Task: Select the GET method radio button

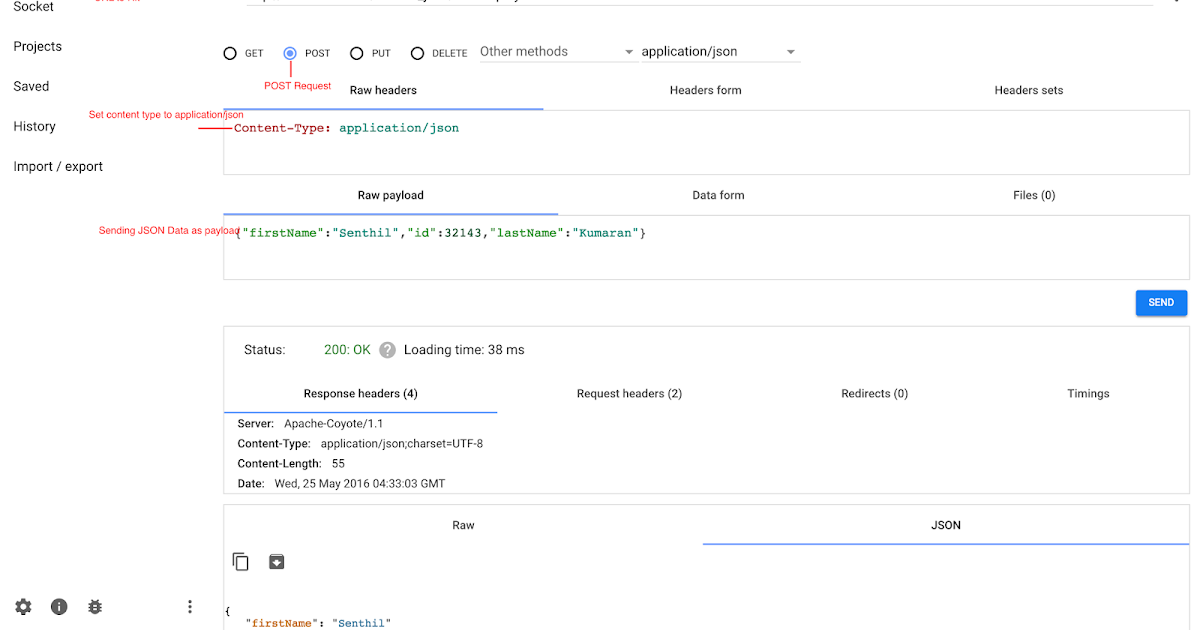Action: coord(231,53)
